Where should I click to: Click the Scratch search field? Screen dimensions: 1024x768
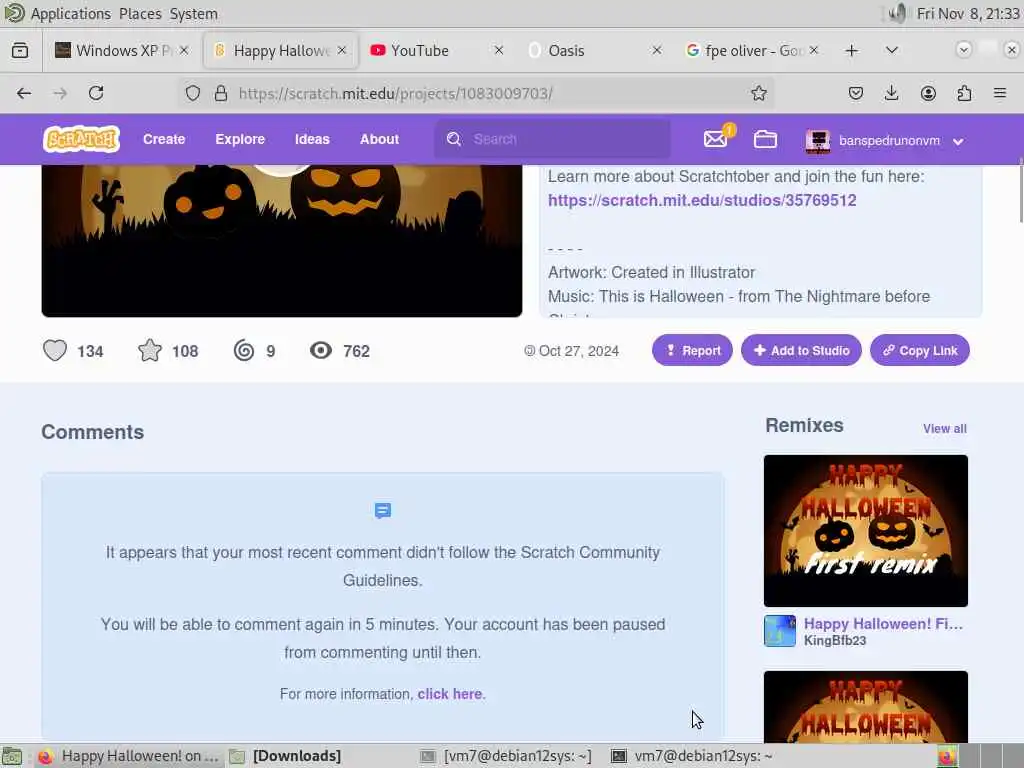[552, 139]
